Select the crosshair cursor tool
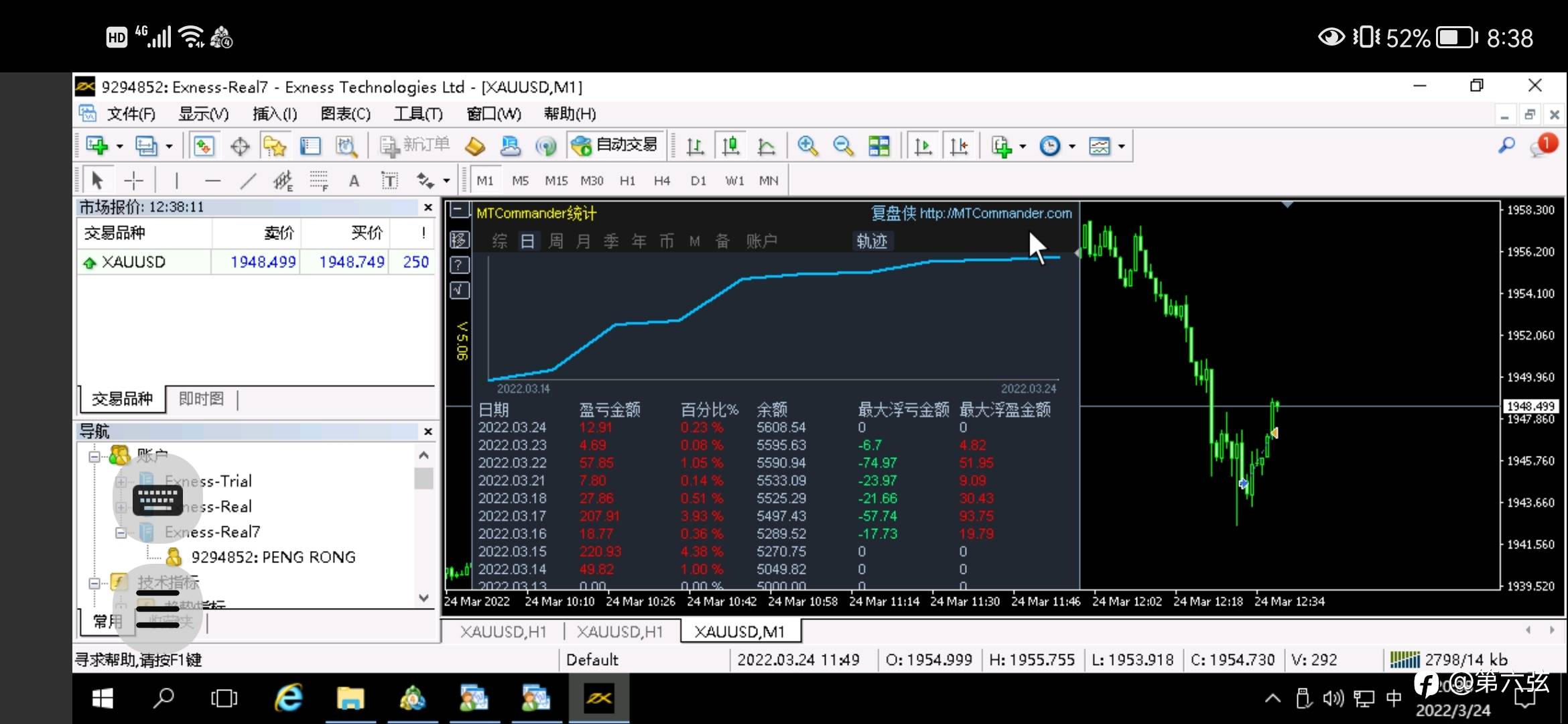The image size is (1568, 724). tap(134, 180)
